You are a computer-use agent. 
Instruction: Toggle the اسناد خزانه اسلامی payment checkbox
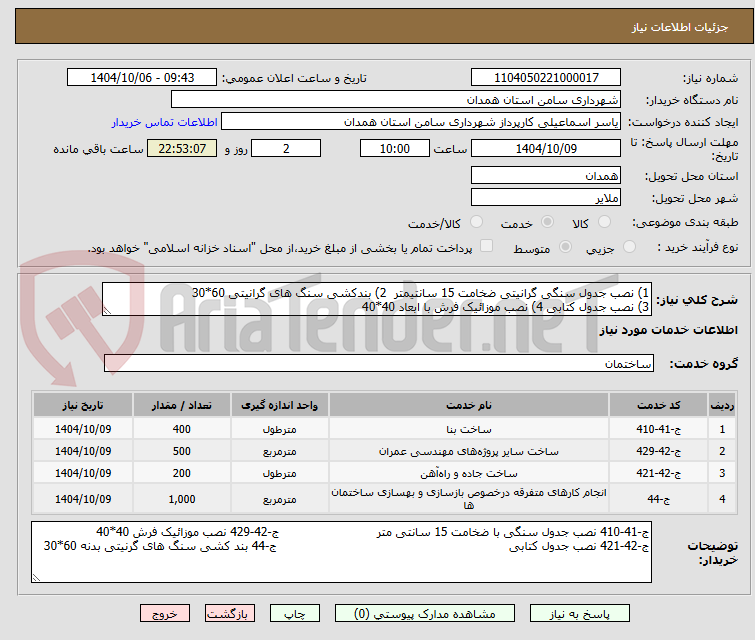(x=487, y=246)
